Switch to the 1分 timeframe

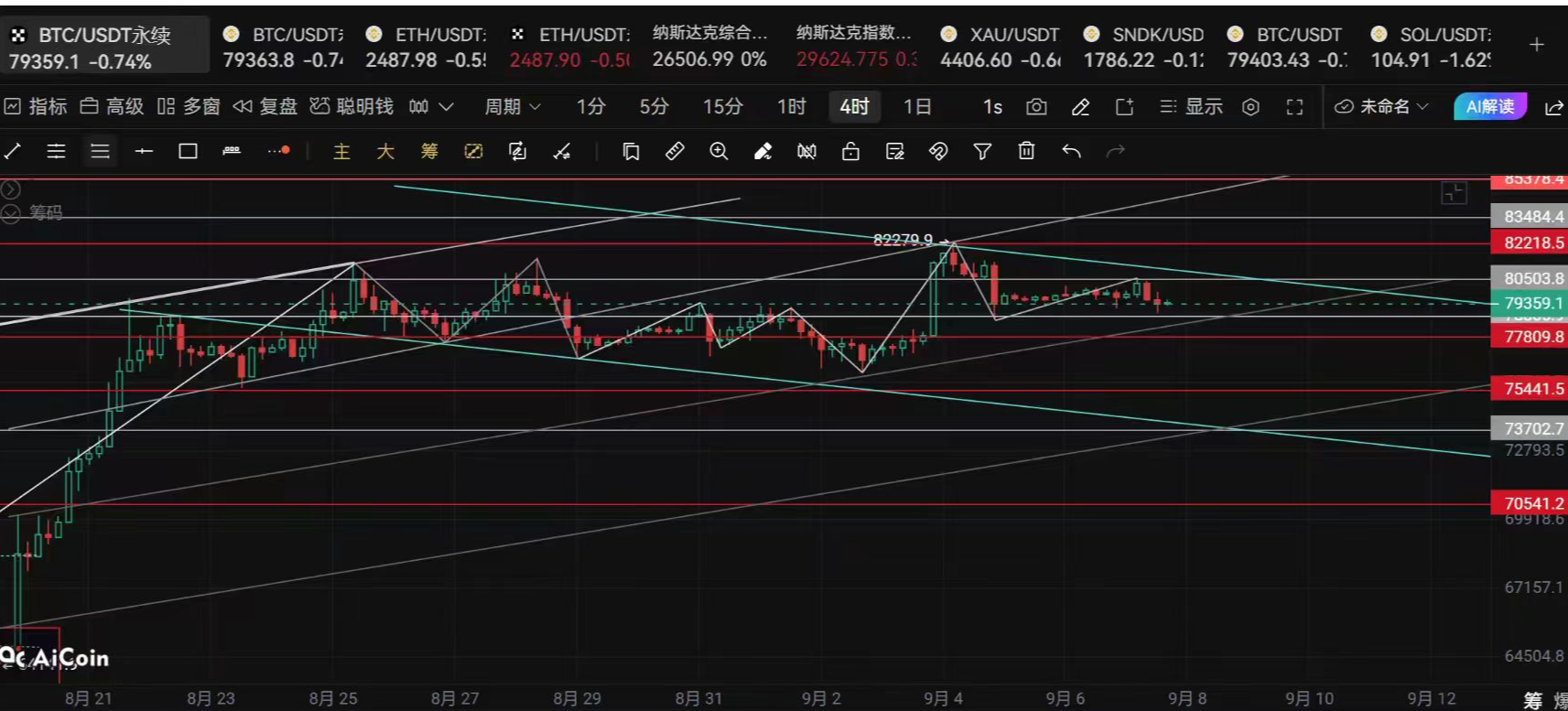(x=590, y=107)
